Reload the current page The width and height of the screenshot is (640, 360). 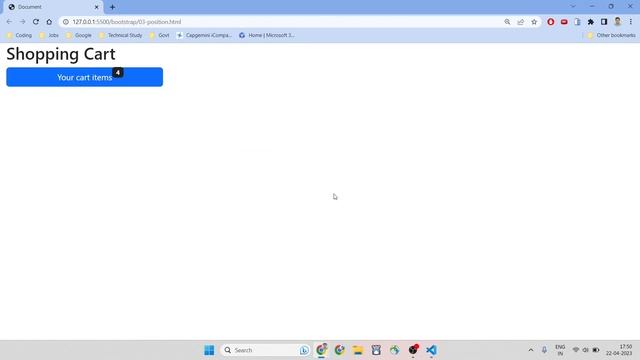(36, 22)
